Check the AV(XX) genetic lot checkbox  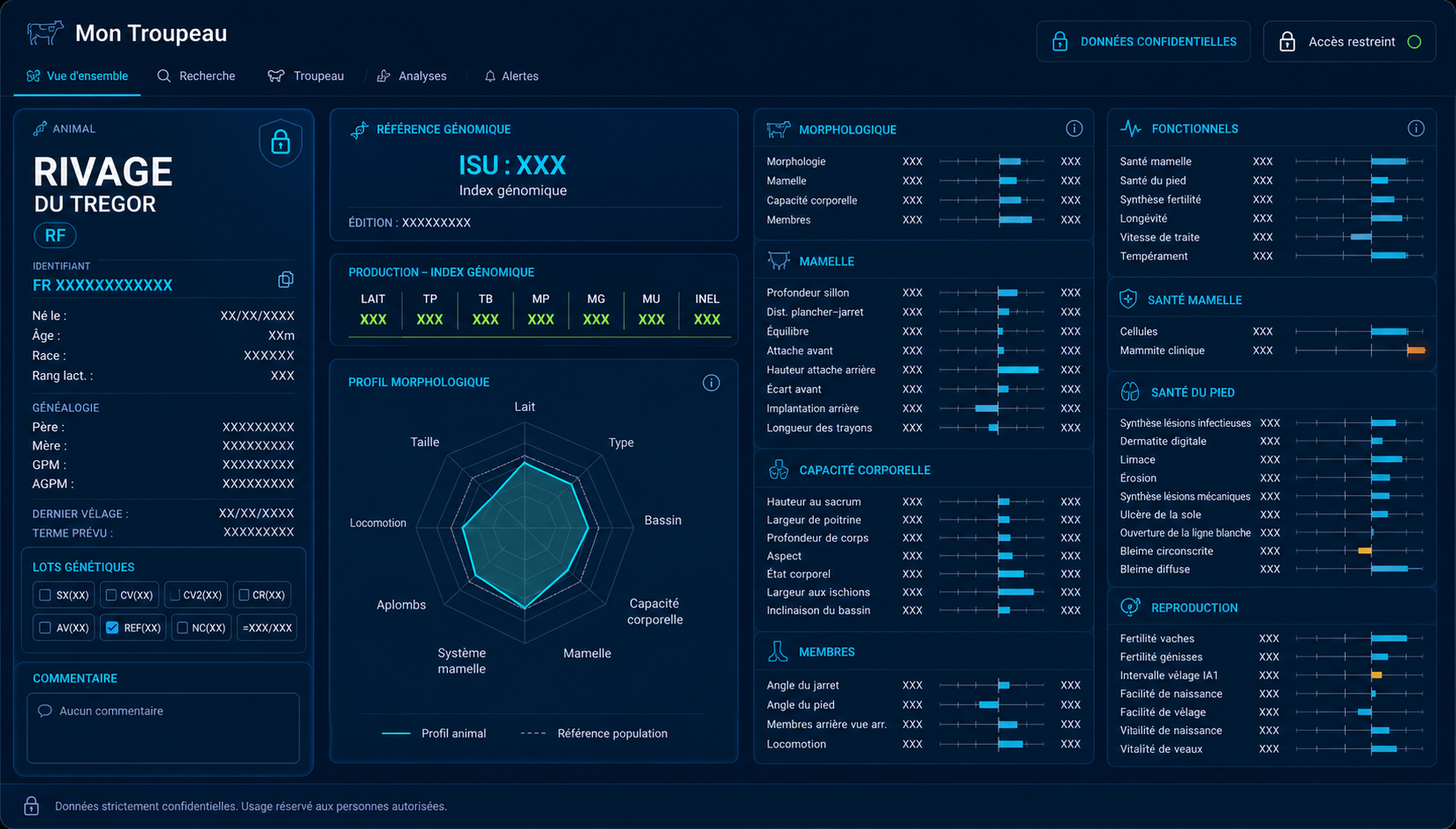point(45,627)
